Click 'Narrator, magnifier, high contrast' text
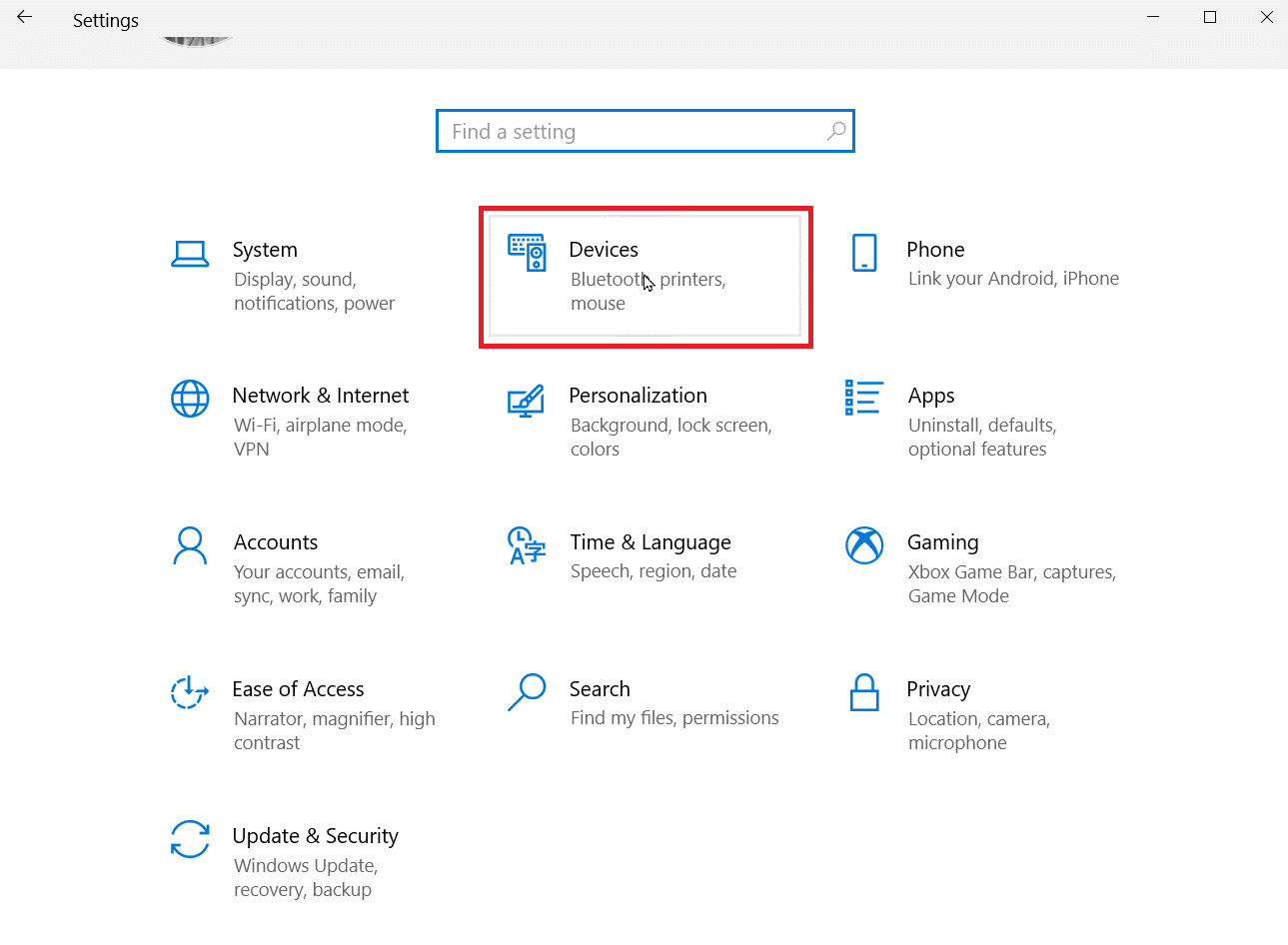The width and height of the screenshot is (1288, 945). (x=334, y=731)
